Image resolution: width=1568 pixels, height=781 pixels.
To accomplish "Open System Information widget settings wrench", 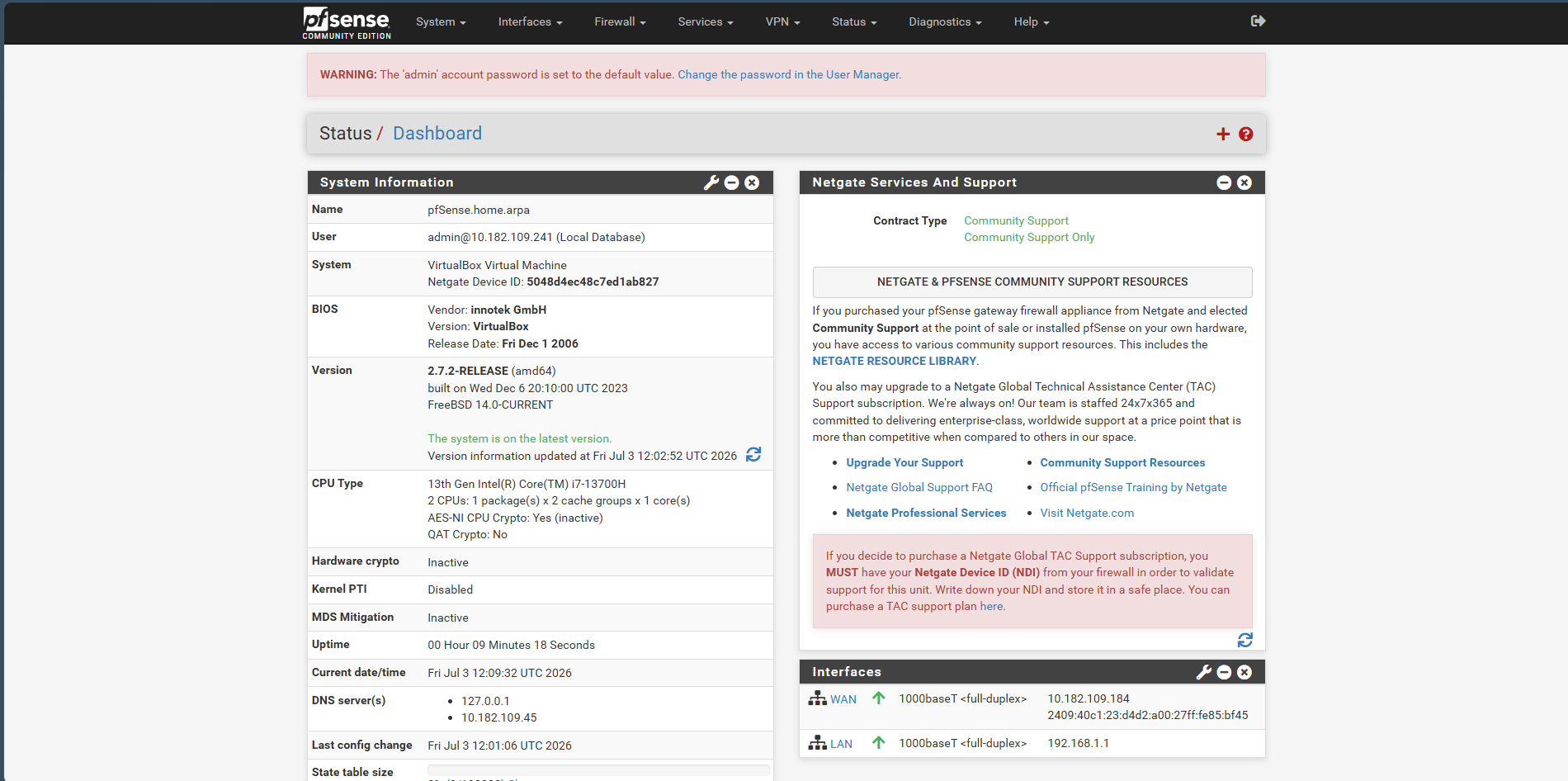I will click(711, 182).
